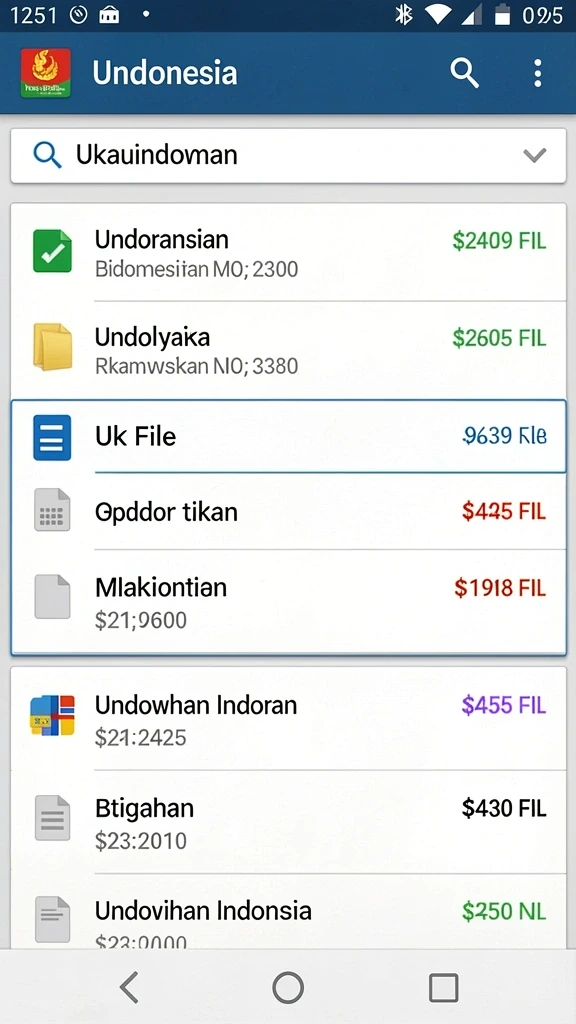Tap the $2409 FIL amount

point(499,241)
